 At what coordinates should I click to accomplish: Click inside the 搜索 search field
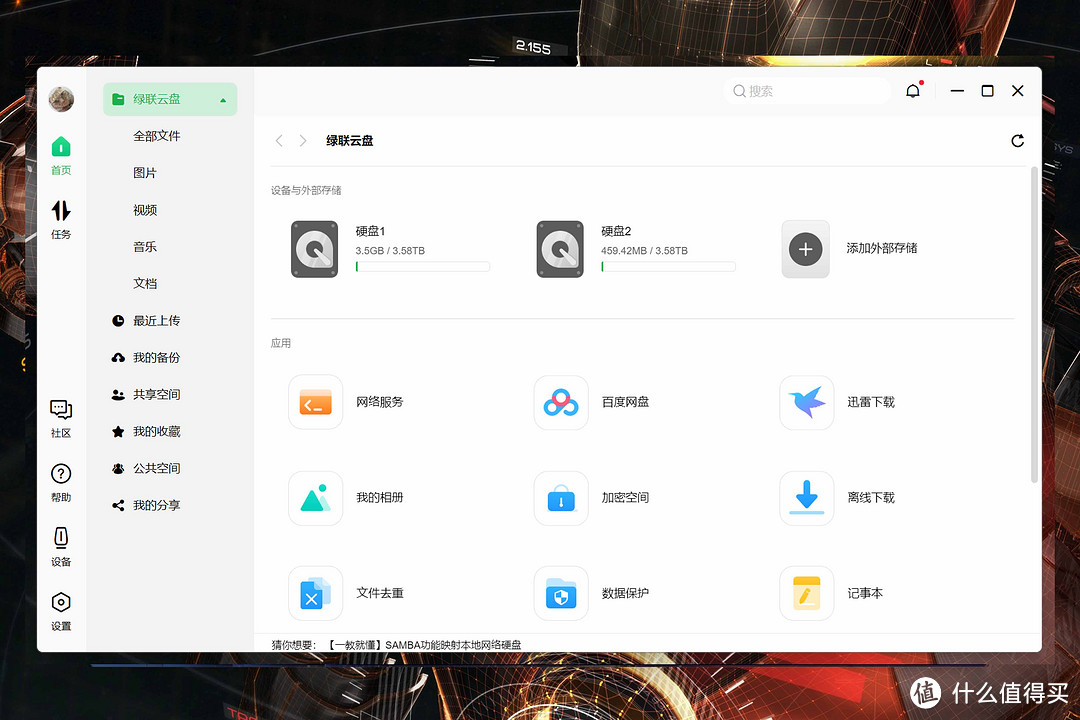(x=806, y=90)
